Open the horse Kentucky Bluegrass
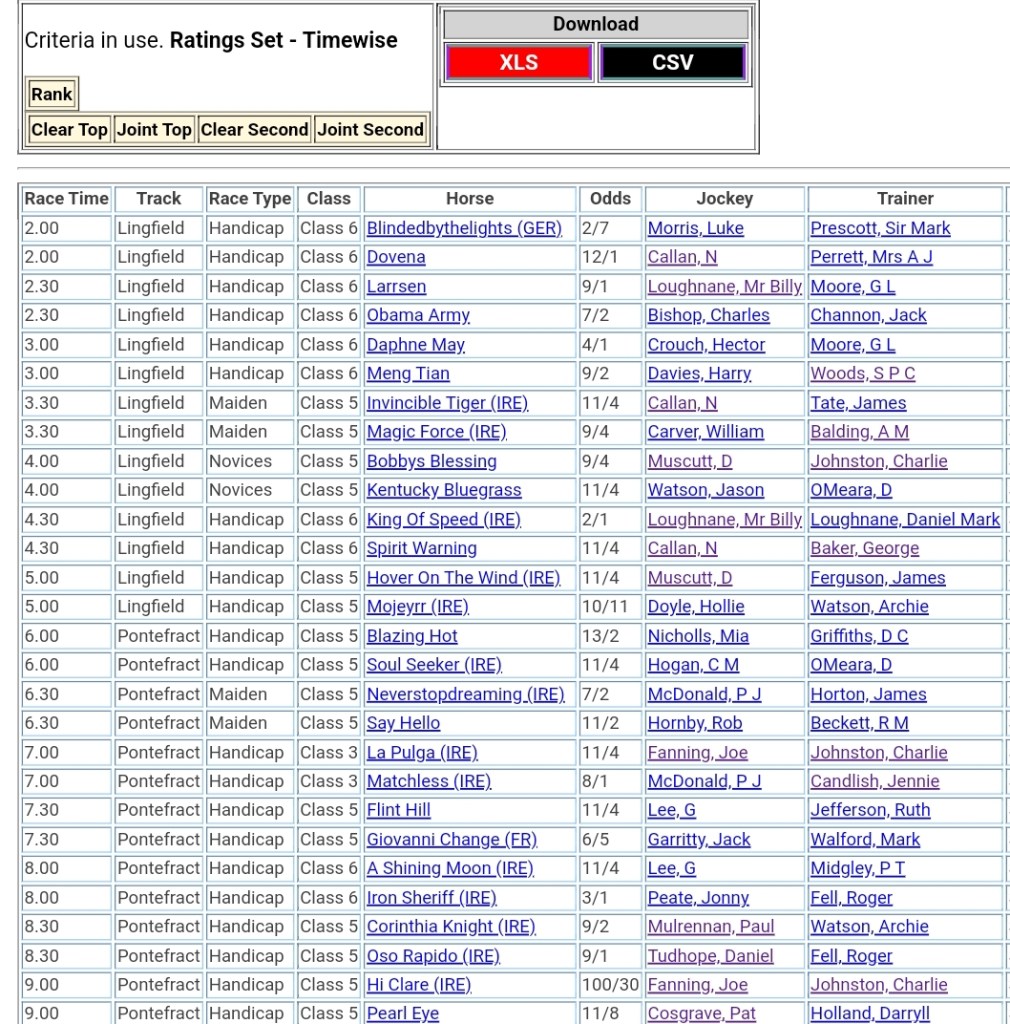Screen dimensions: 1010x1024 [444, 490]
